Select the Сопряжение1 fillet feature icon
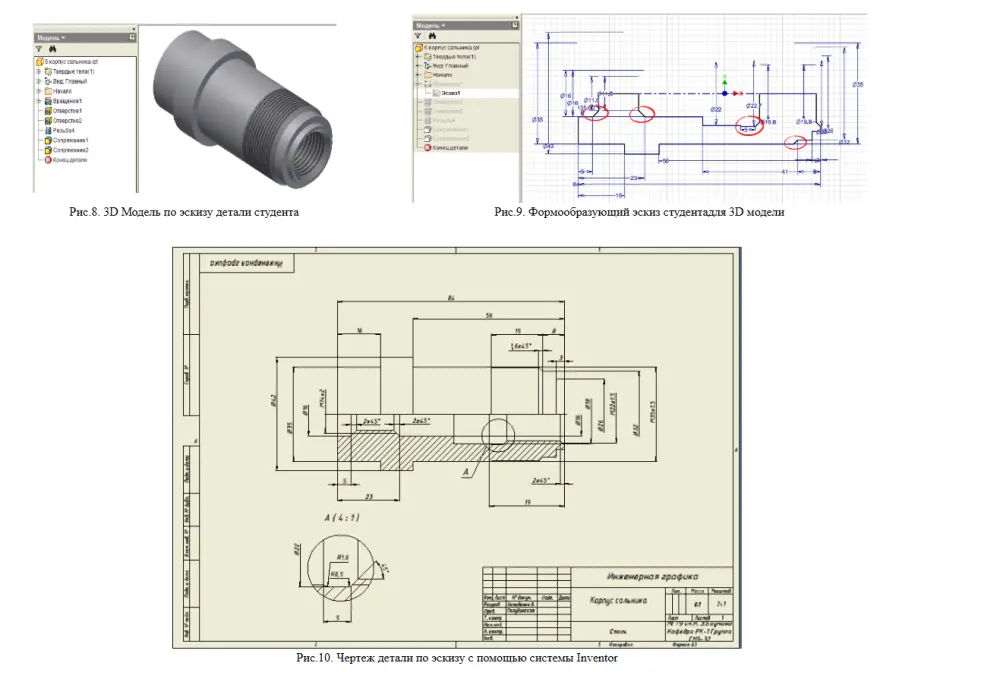The width and height of the screenshot is (1000, 682). tap(48, 140)
